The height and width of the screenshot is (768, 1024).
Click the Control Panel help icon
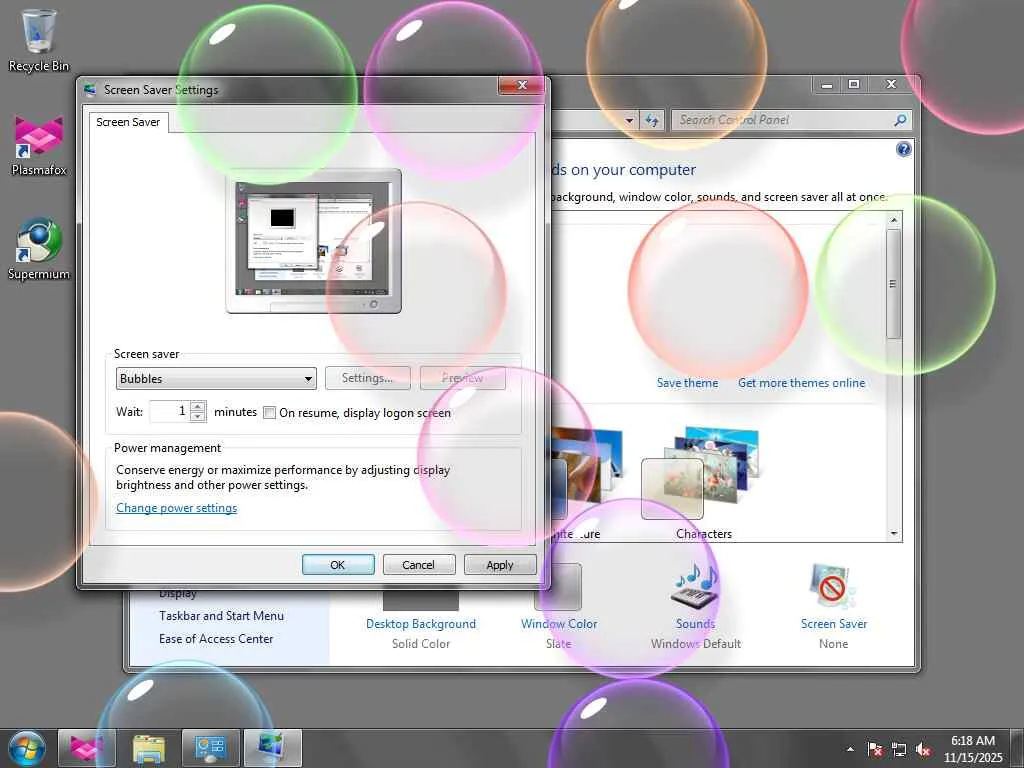(903, 150)
